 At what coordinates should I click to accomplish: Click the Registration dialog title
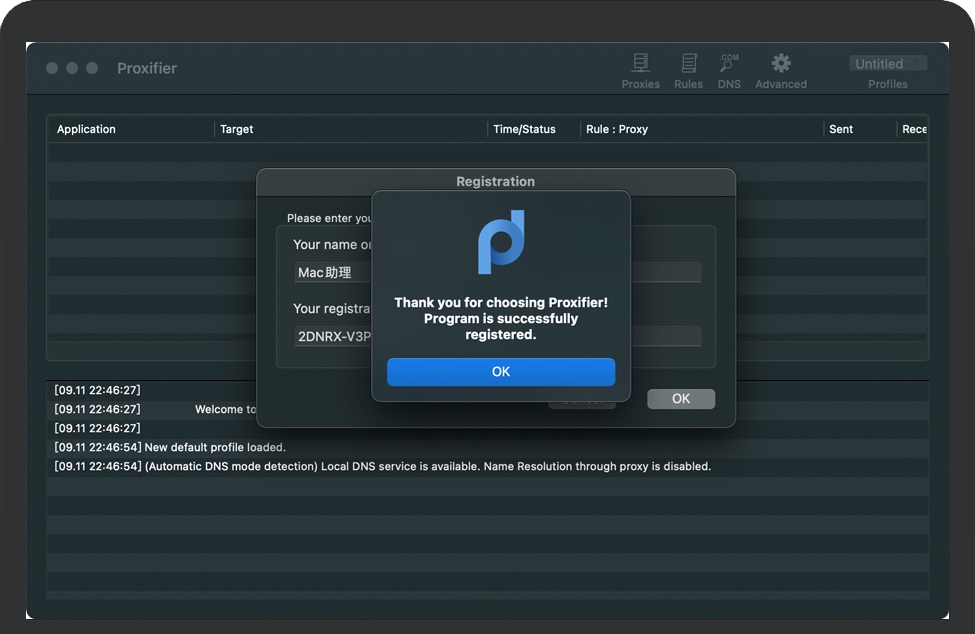(x=496, y=181)
